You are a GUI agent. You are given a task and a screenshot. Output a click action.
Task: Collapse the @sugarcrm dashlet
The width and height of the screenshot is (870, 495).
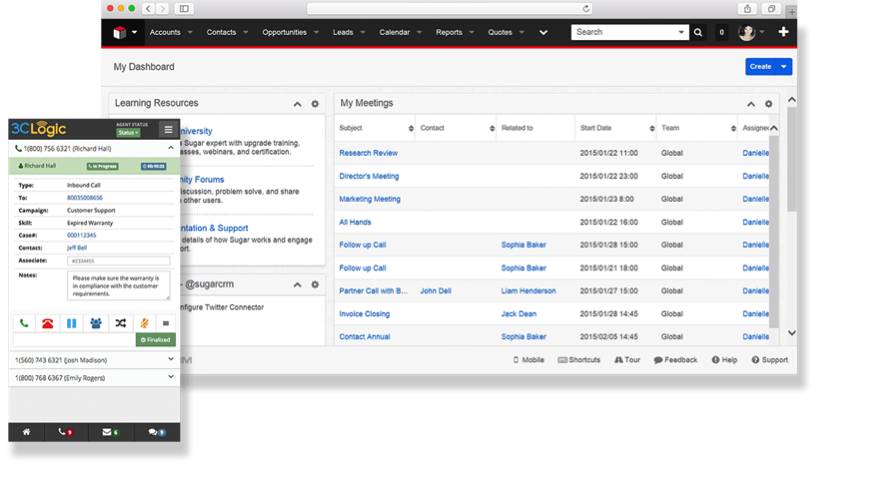click(297, 285)
